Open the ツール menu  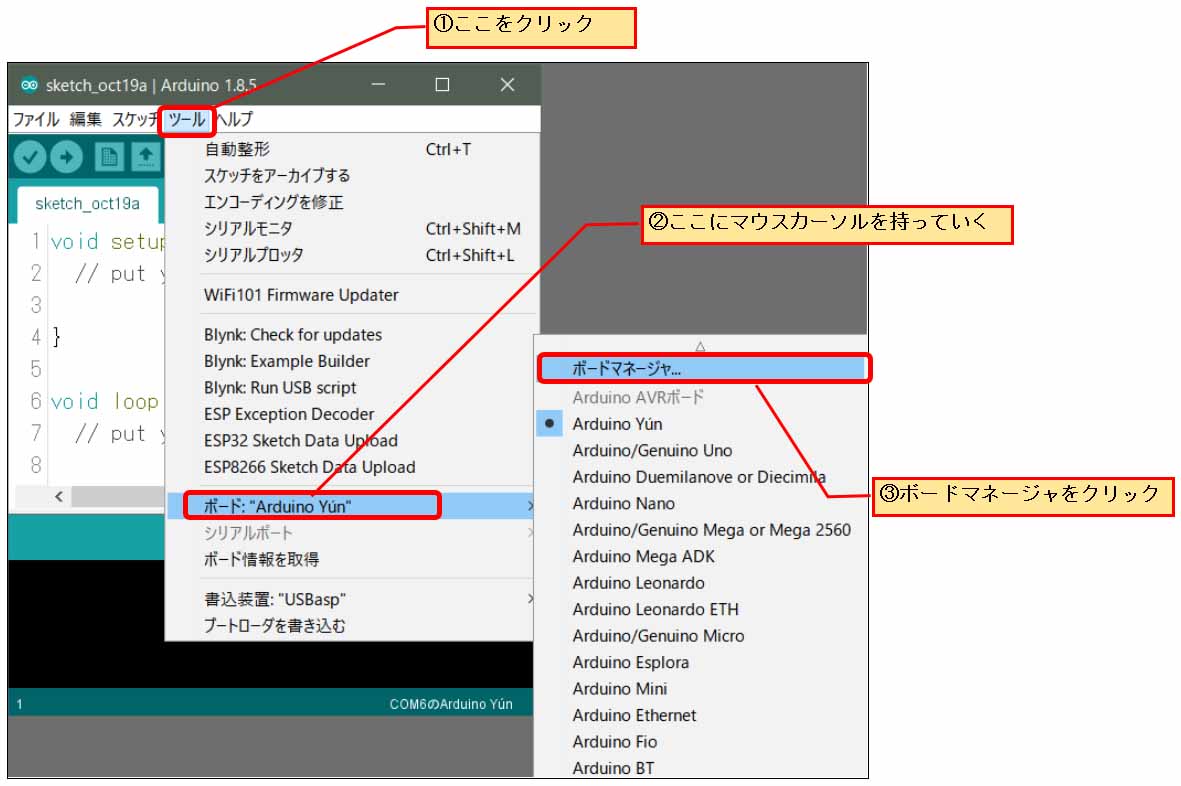click(x=187, y=120)
